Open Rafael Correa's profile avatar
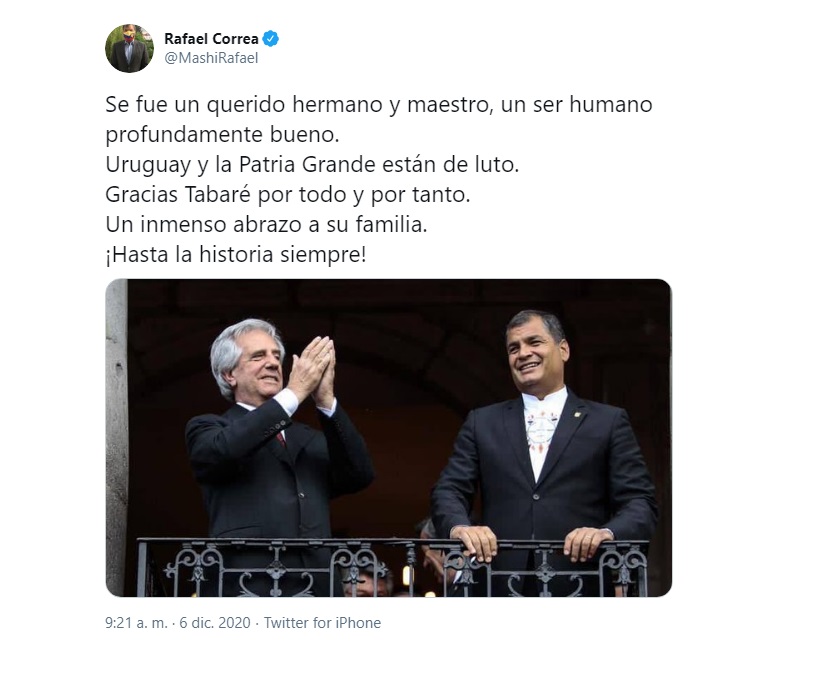Screen dimensions: 816x677 pyautogui.click(x=129, y=48)
